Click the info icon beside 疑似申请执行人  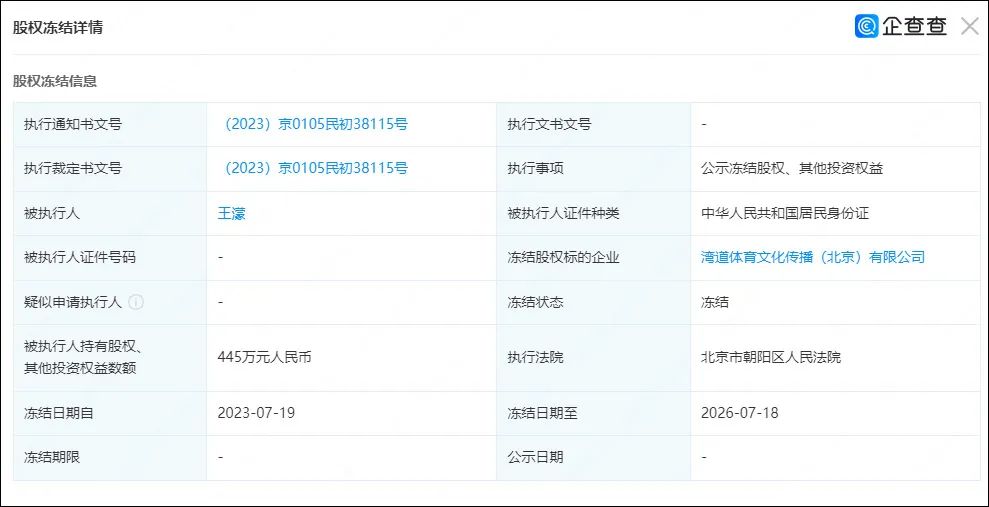pyautogui.click(x=136, y=302)
